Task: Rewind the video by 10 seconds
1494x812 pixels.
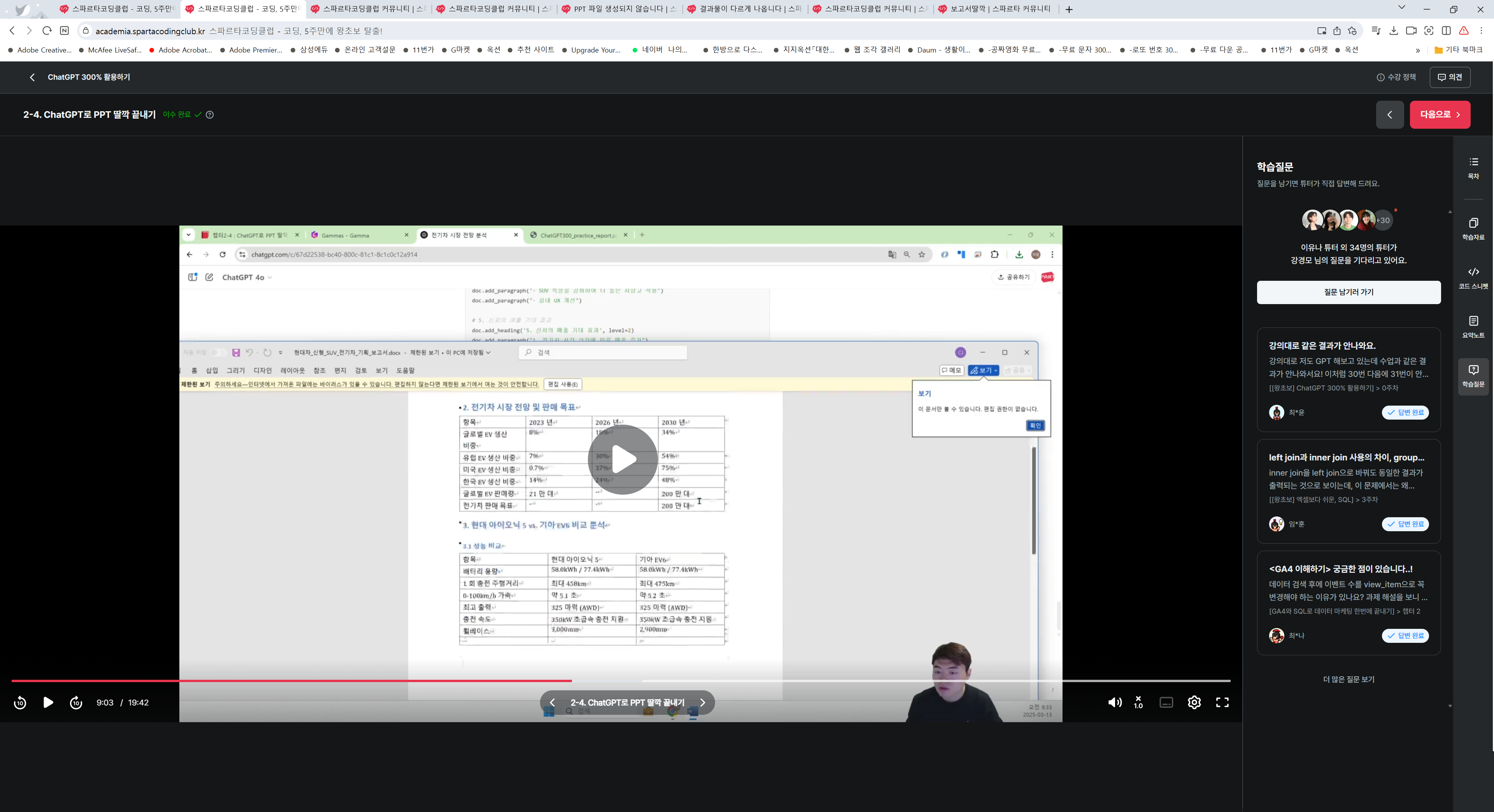Action: [x=20, y=702]
